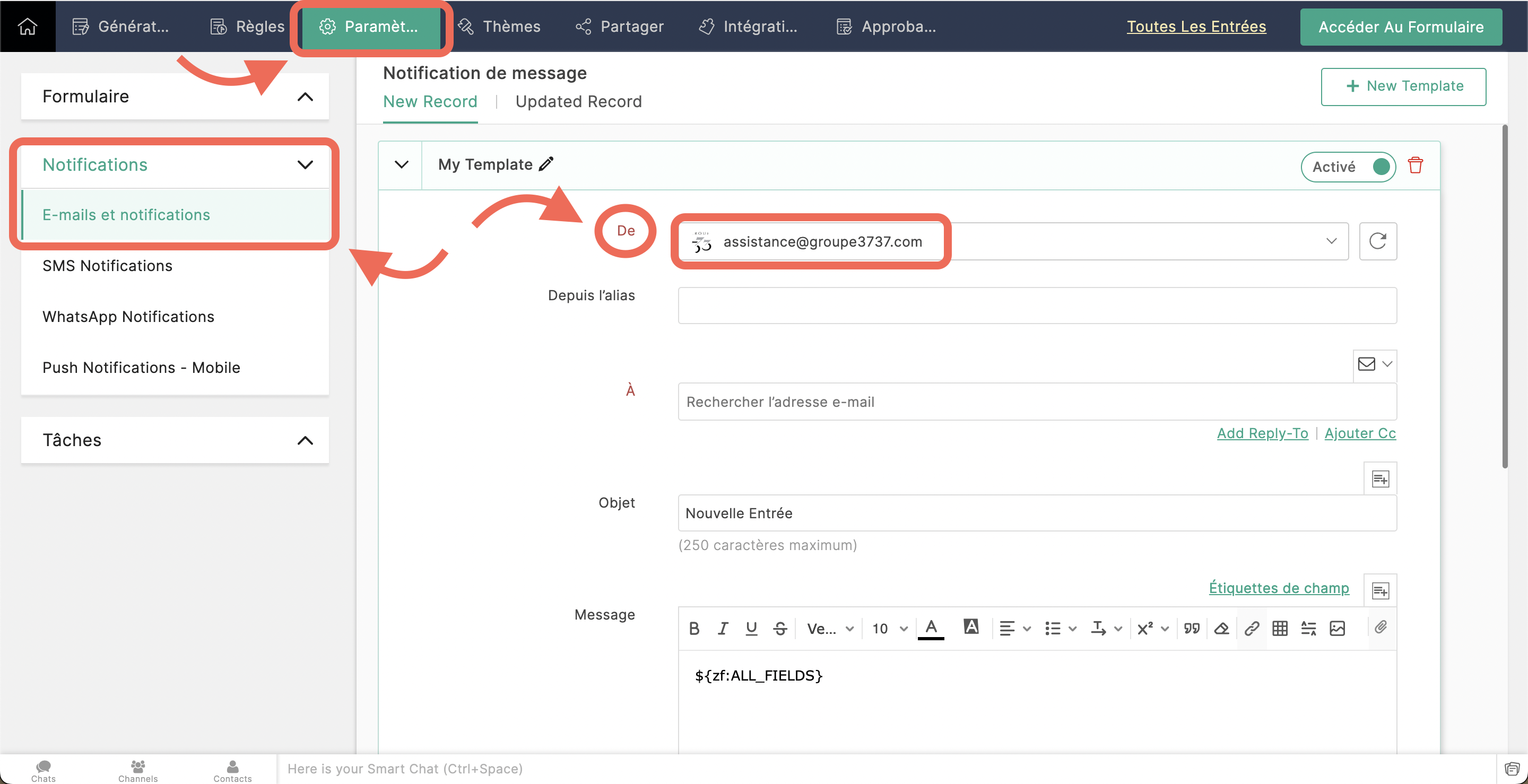Open the font color picker
Viewport: 1528px width, 784px height.
931,628
